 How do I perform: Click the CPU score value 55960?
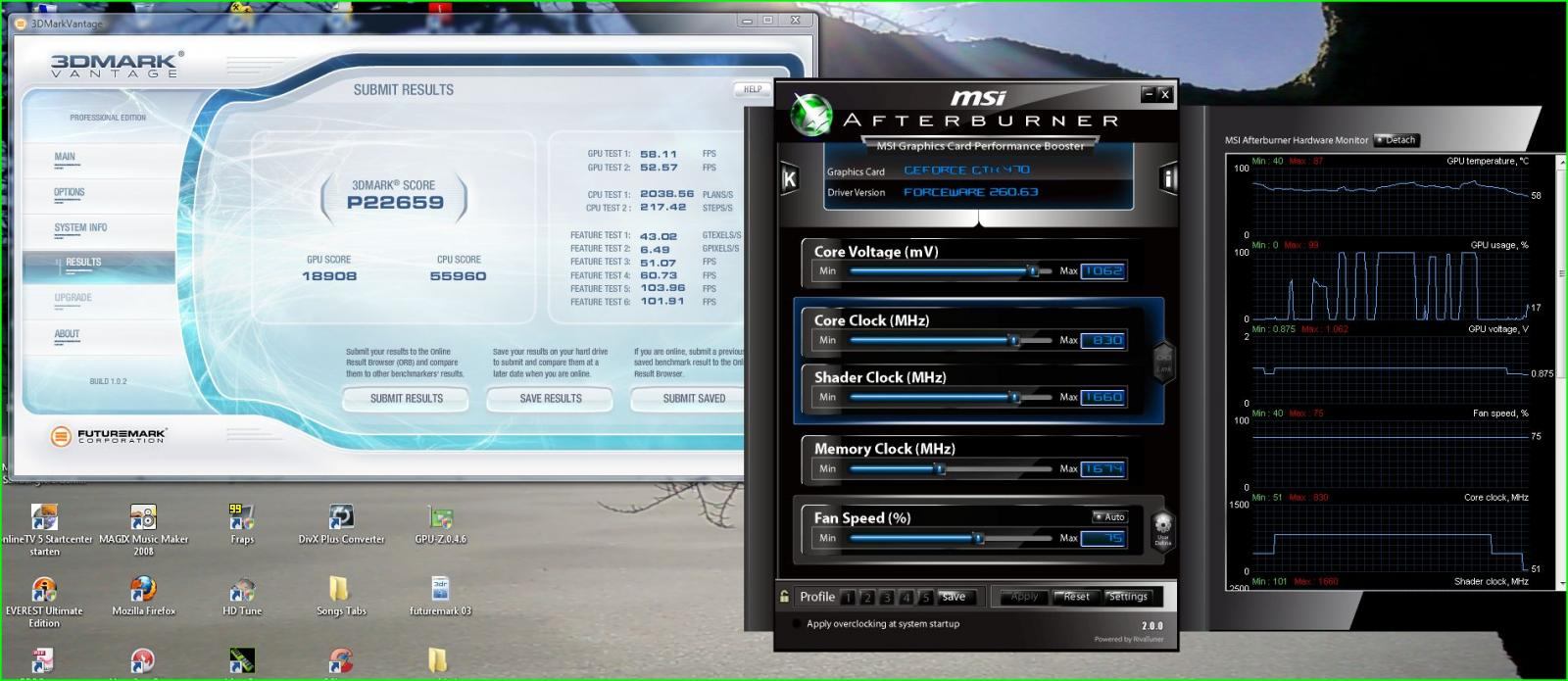point(458,276)
